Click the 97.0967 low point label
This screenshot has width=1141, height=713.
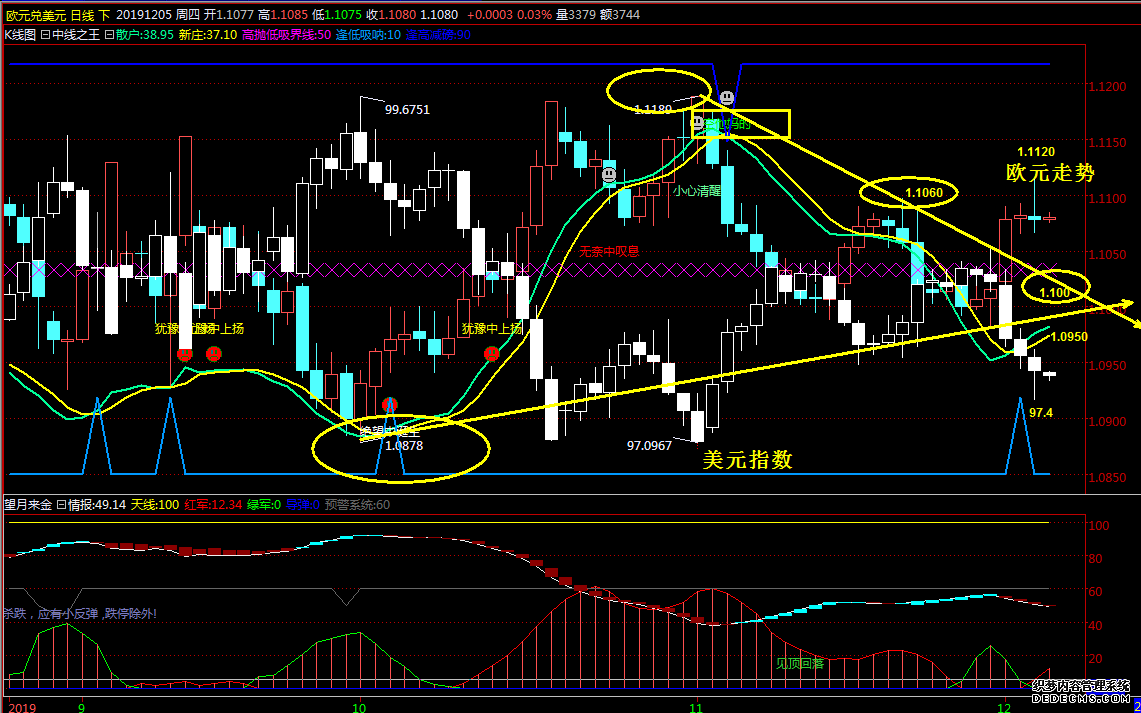pos(650,445)
